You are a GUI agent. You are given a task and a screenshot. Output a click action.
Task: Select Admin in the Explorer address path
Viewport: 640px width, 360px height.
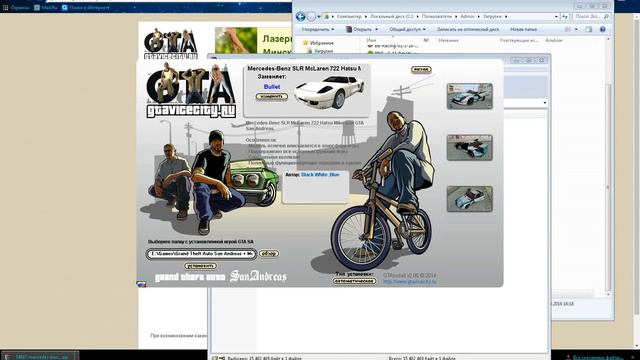tap(467, 16)
